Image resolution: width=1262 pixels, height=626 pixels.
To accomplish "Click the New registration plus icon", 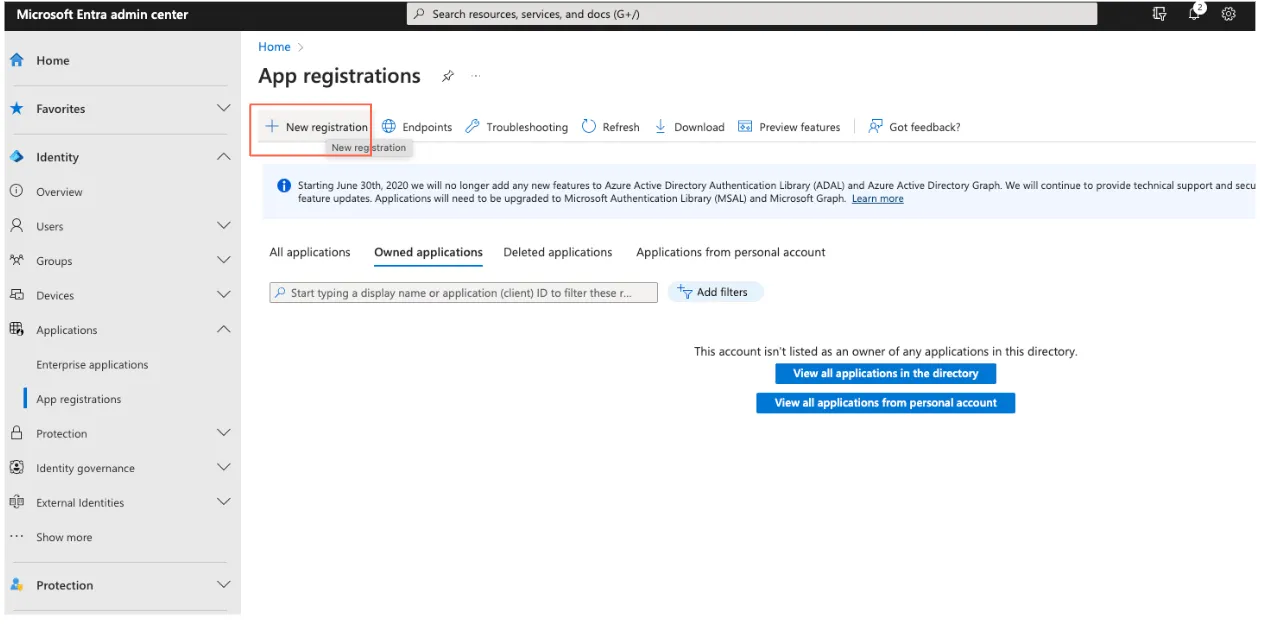I will [x=272, y=126].
